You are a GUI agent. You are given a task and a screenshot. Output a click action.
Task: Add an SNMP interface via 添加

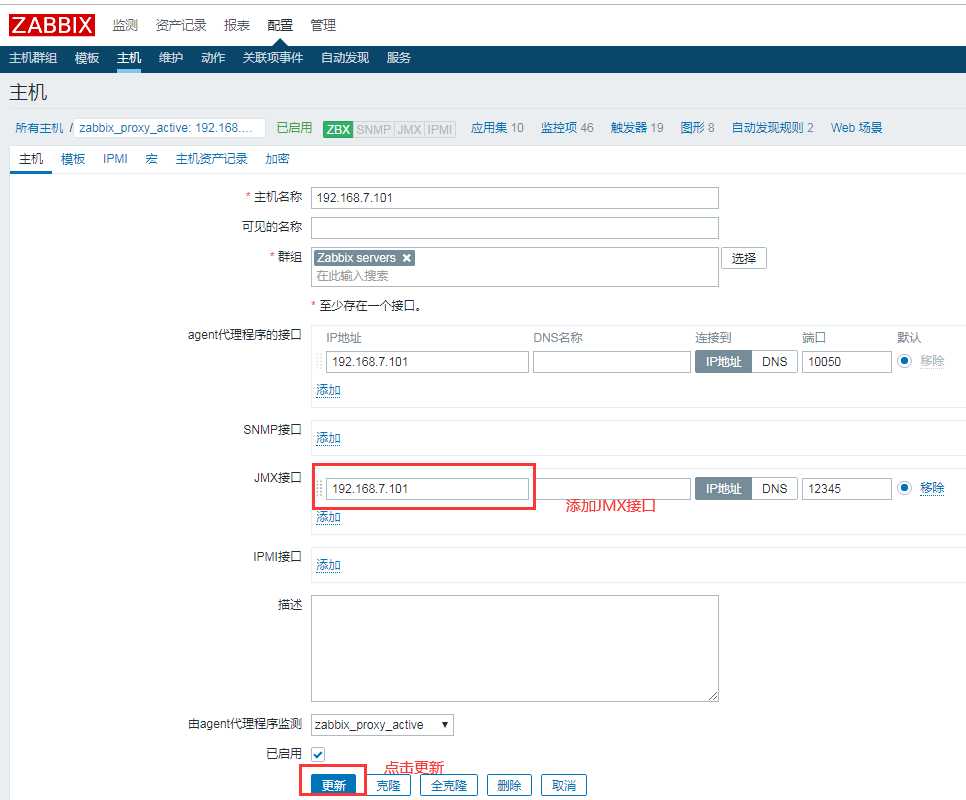click(x=328, y=438)
